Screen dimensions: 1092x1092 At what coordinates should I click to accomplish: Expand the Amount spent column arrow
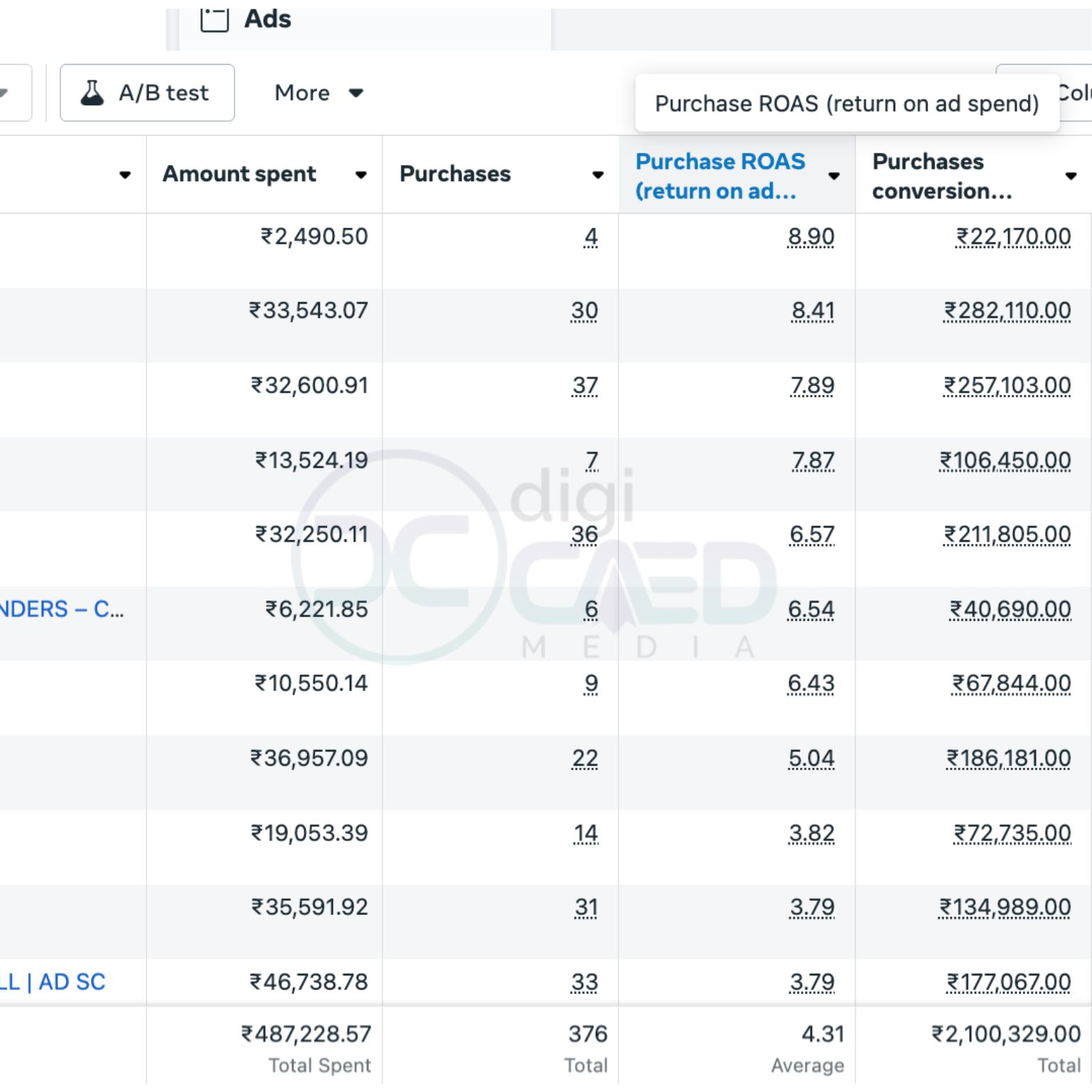361,175
